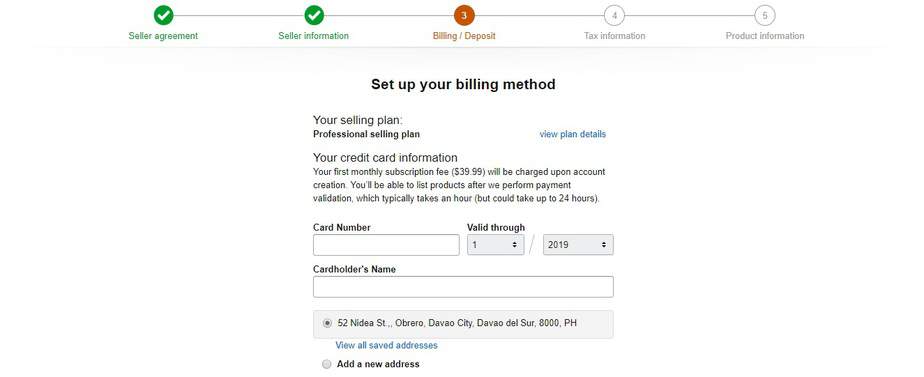Open view plan details link
The width and height of the screenshot is (924, 377).
[573, 134]
